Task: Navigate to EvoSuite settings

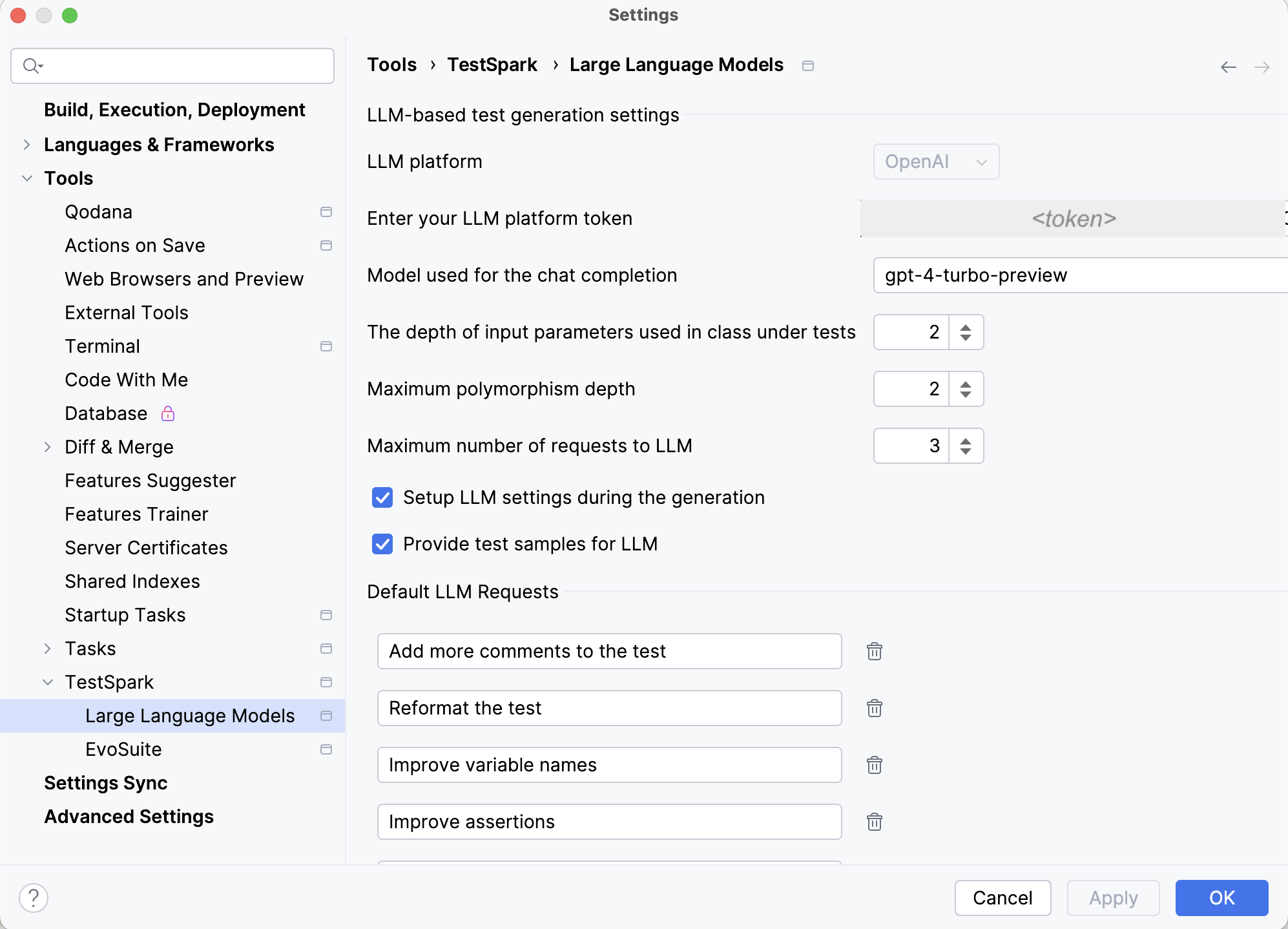Action: tap(123, 749)
